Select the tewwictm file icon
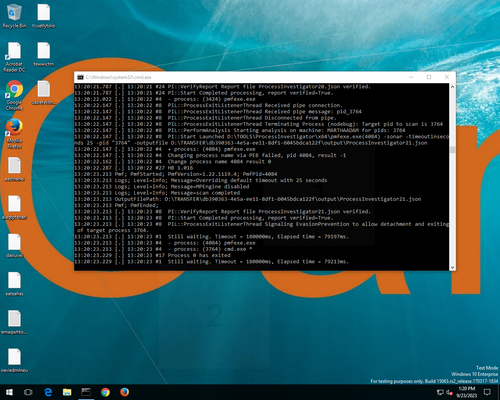 (44, 54)
